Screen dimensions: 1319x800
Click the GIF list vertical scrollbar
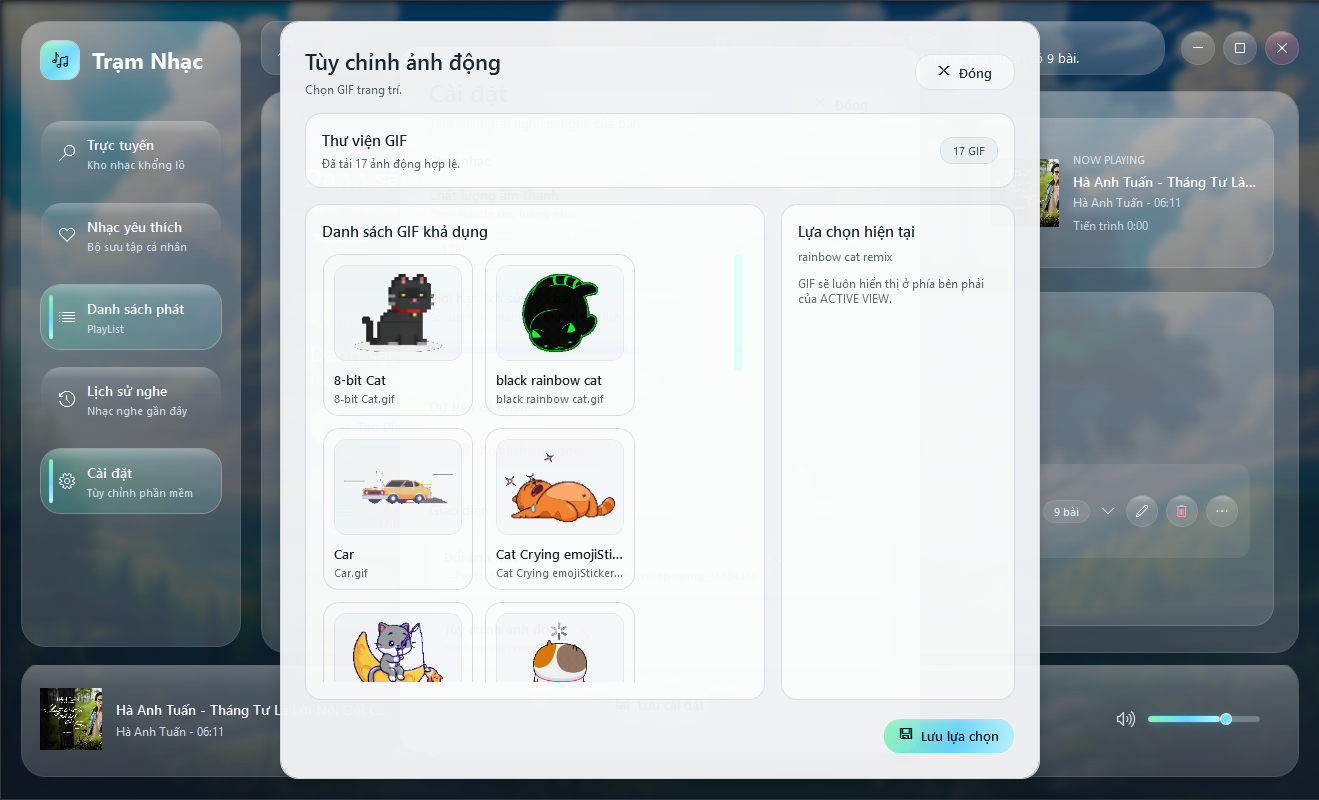738,312
